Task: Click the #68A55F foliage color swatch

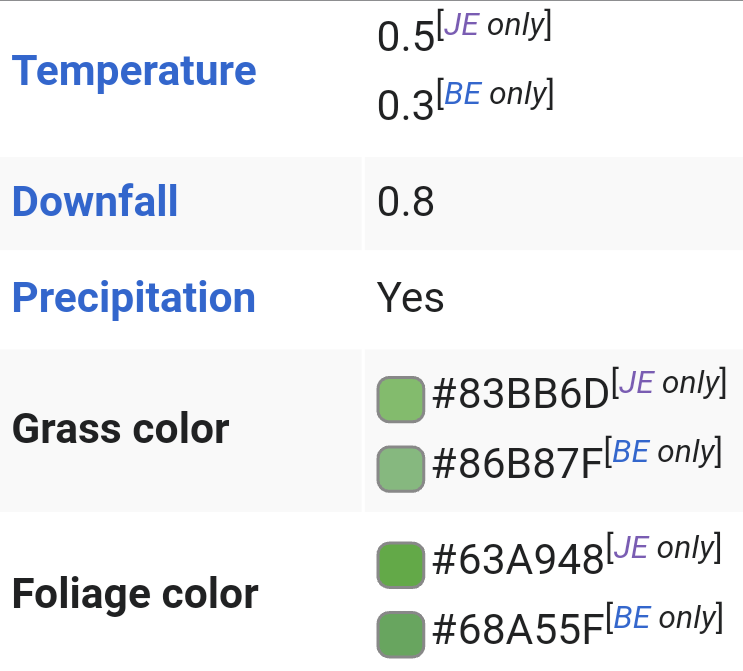Action: [x=401, y=634]
